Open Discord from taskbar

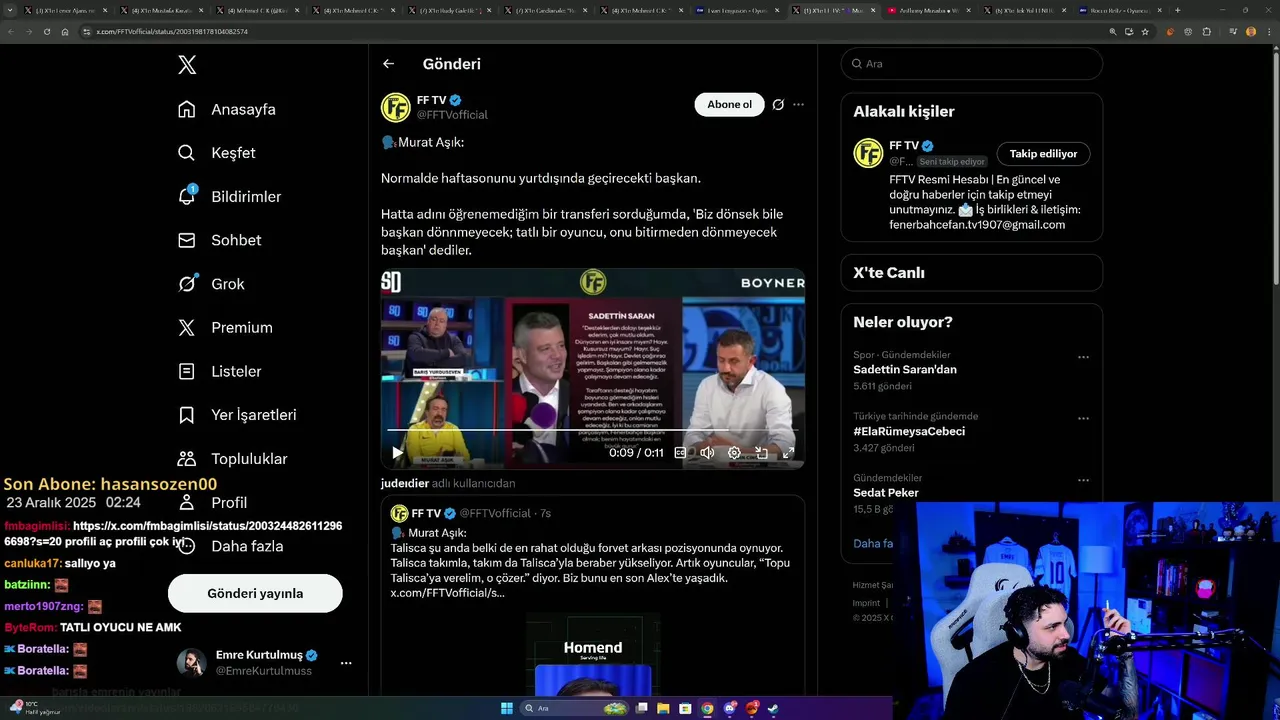730,708
